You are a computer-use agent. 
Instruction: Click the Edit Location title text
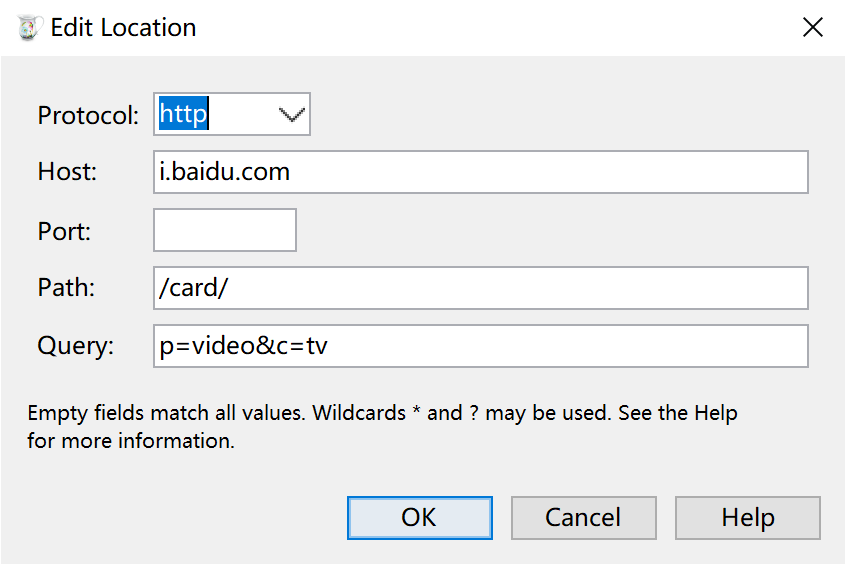123,28
